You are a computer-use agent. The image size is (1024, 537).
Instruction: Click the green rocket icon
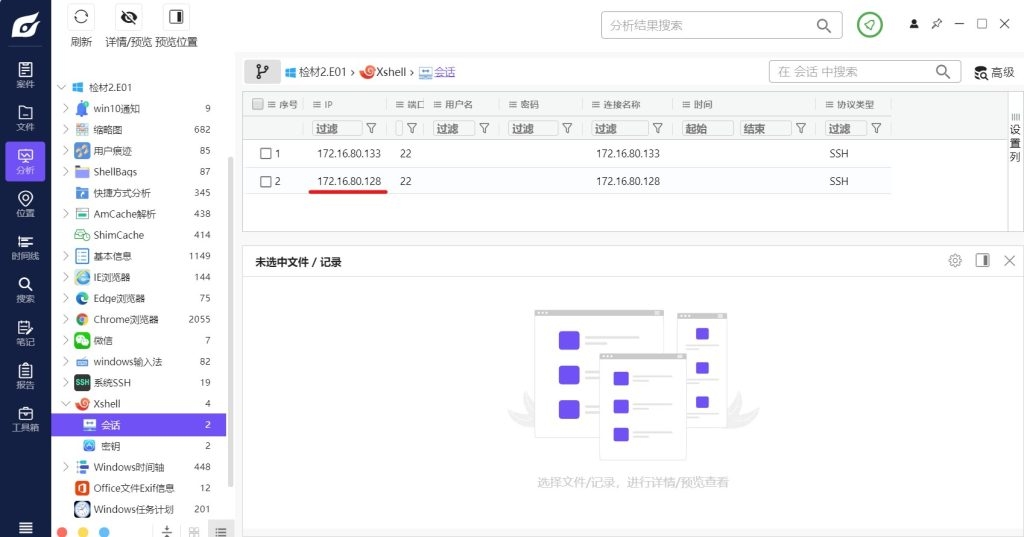pyautogui.click(x=869, y=25)
